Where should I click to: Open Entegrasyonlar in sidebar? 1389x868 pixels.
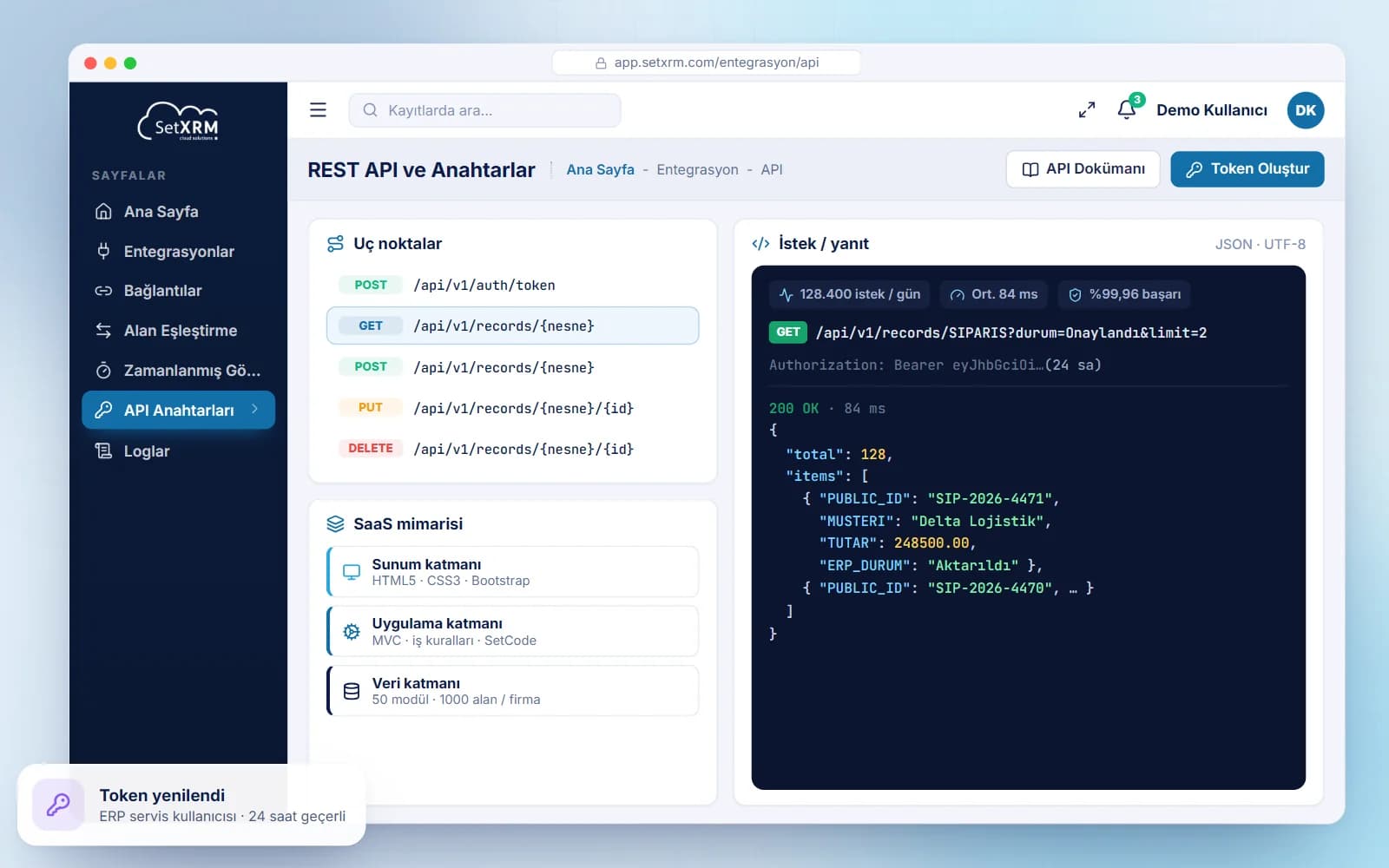[x=178, y=252]
